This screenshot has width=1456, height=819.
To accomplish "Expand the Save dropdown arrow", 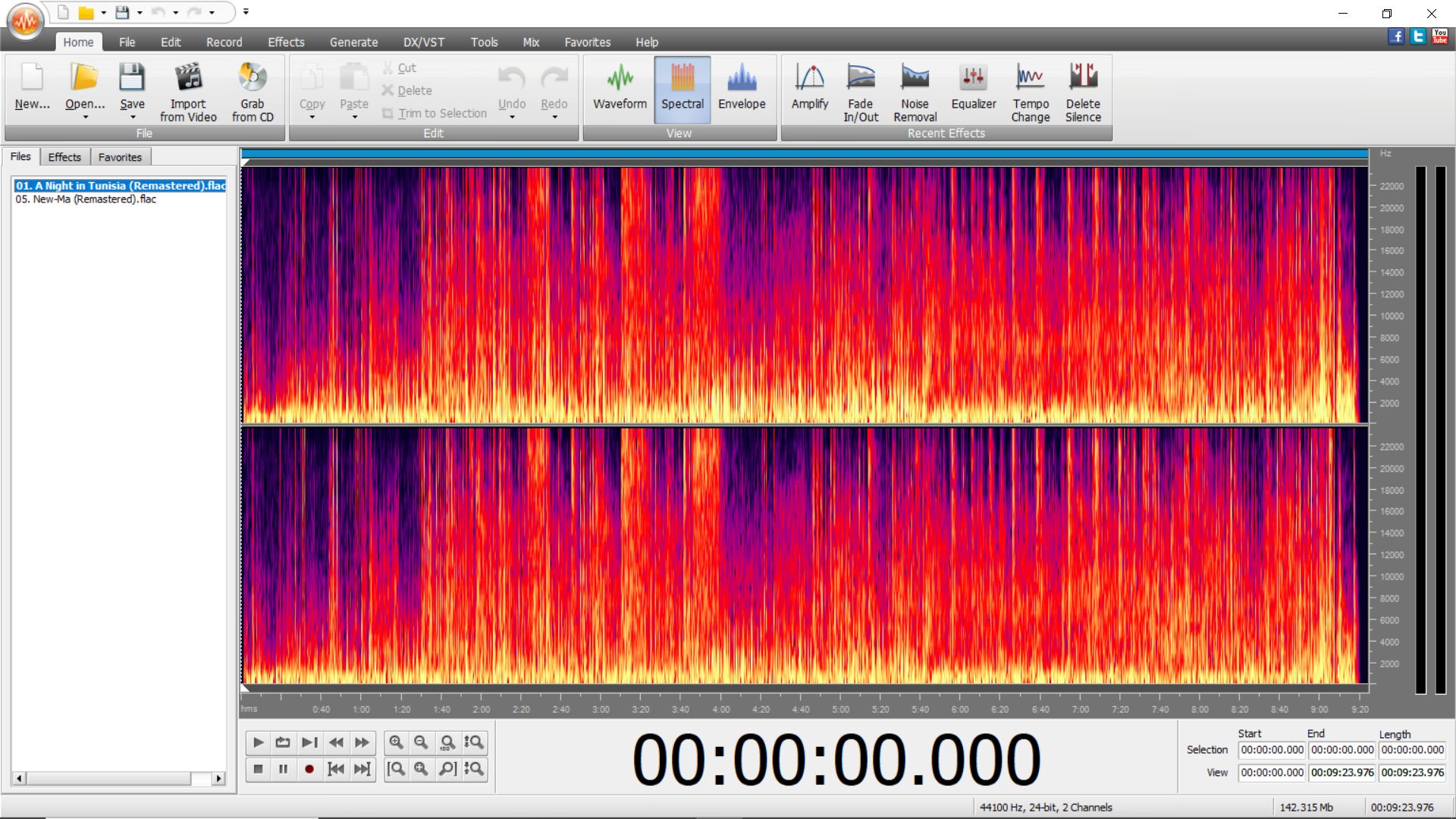I will coord(133,118).
